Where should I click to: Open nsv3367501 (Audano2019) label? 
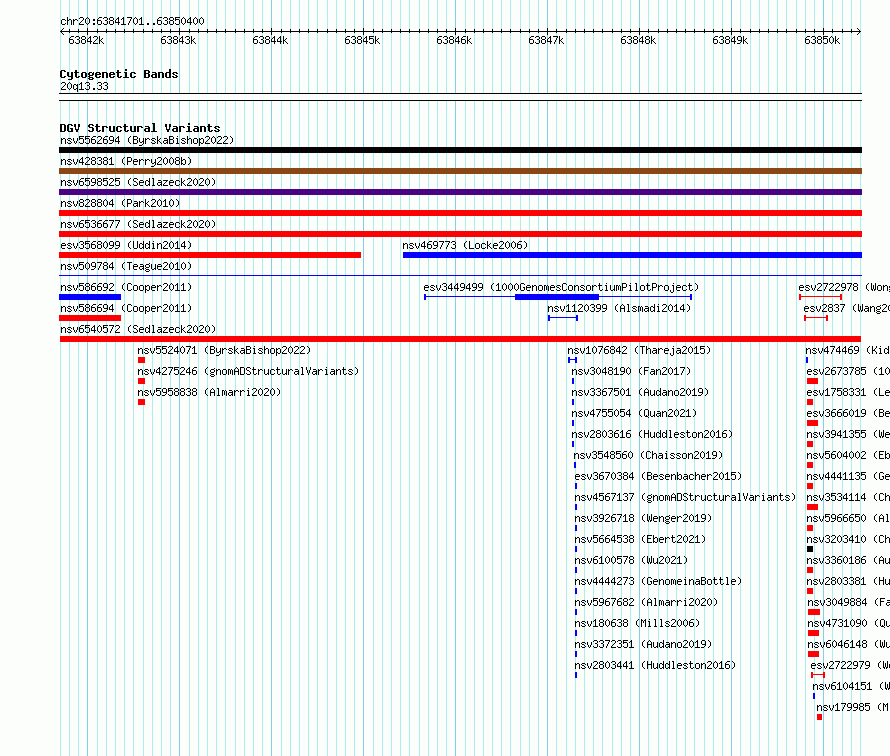[x=640, y=392]
